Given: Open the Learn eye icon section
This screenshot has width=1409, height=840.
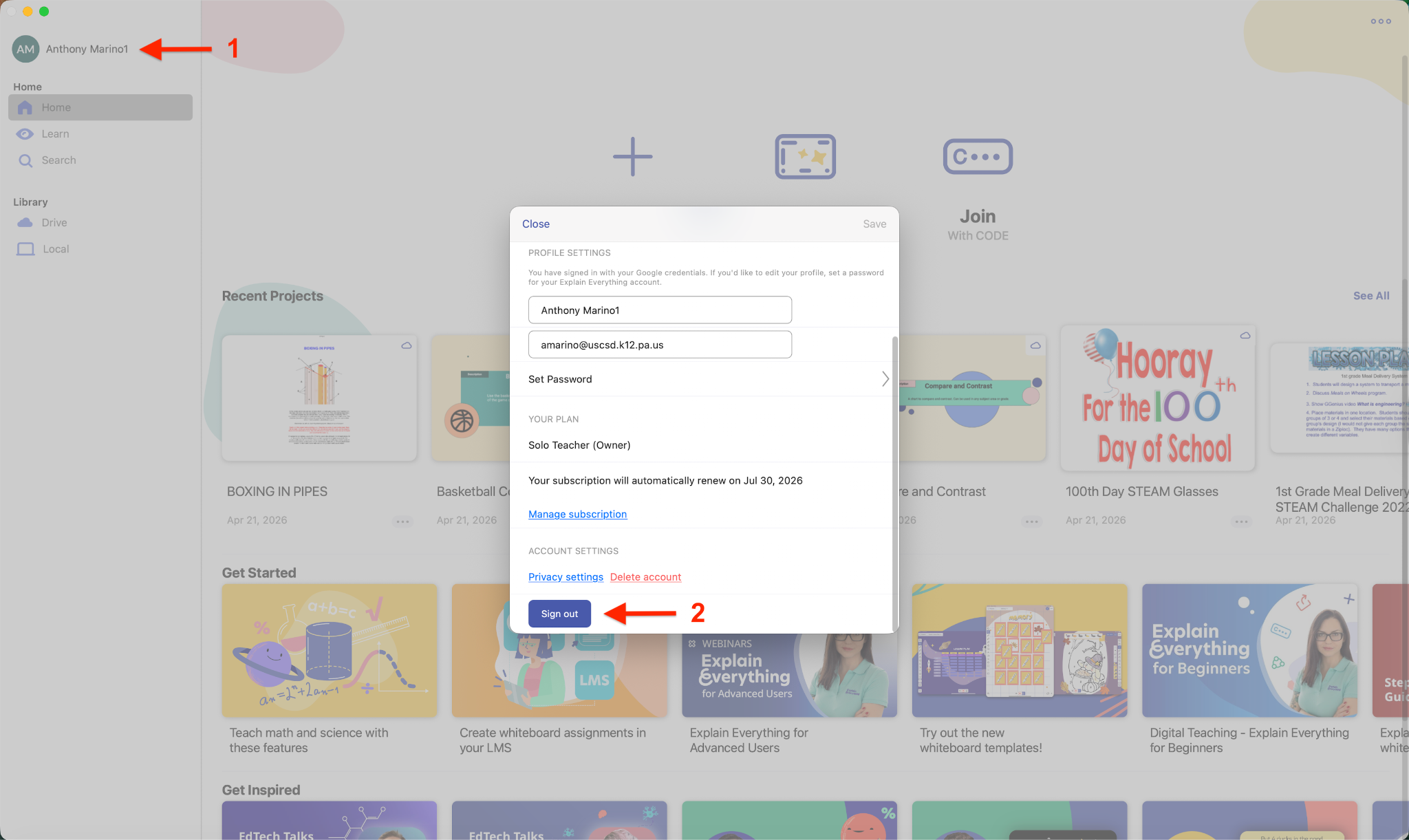Looking at the screenshot, I should [x=25, y=134].
